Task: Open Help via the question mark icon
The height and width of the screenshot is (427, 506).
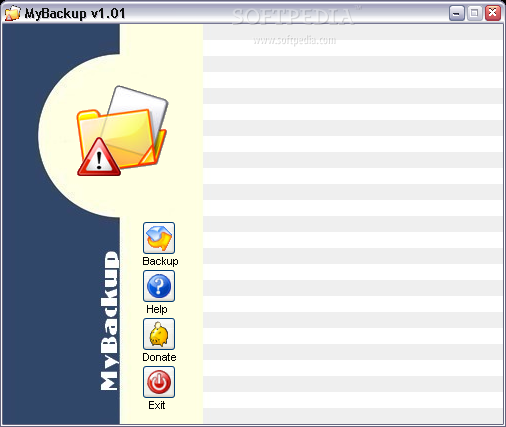Action: coord(159,286)
